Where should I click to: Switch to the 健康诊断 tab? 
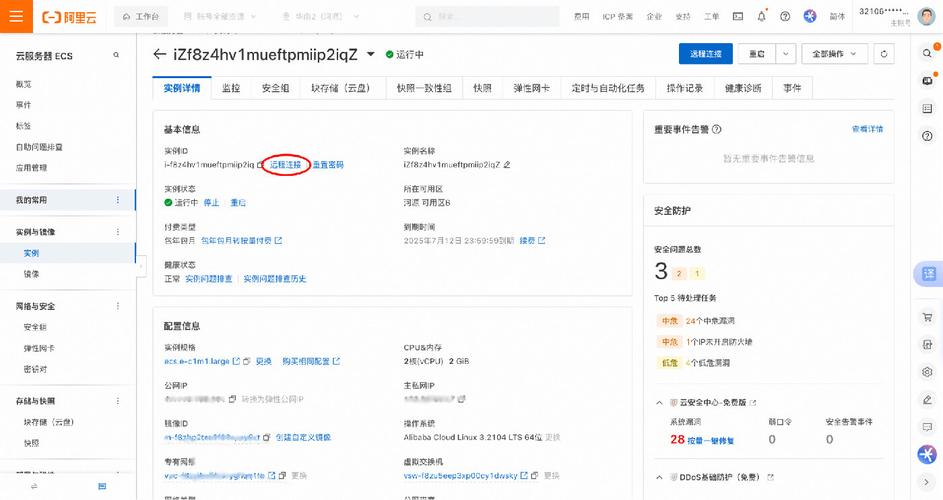pyautogui.click(x=743, y=88)
